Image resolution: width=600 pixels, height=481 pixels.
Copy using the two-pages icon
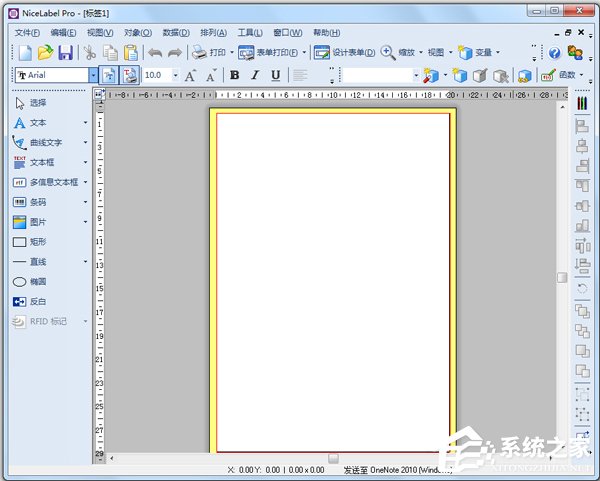(110, 52)
